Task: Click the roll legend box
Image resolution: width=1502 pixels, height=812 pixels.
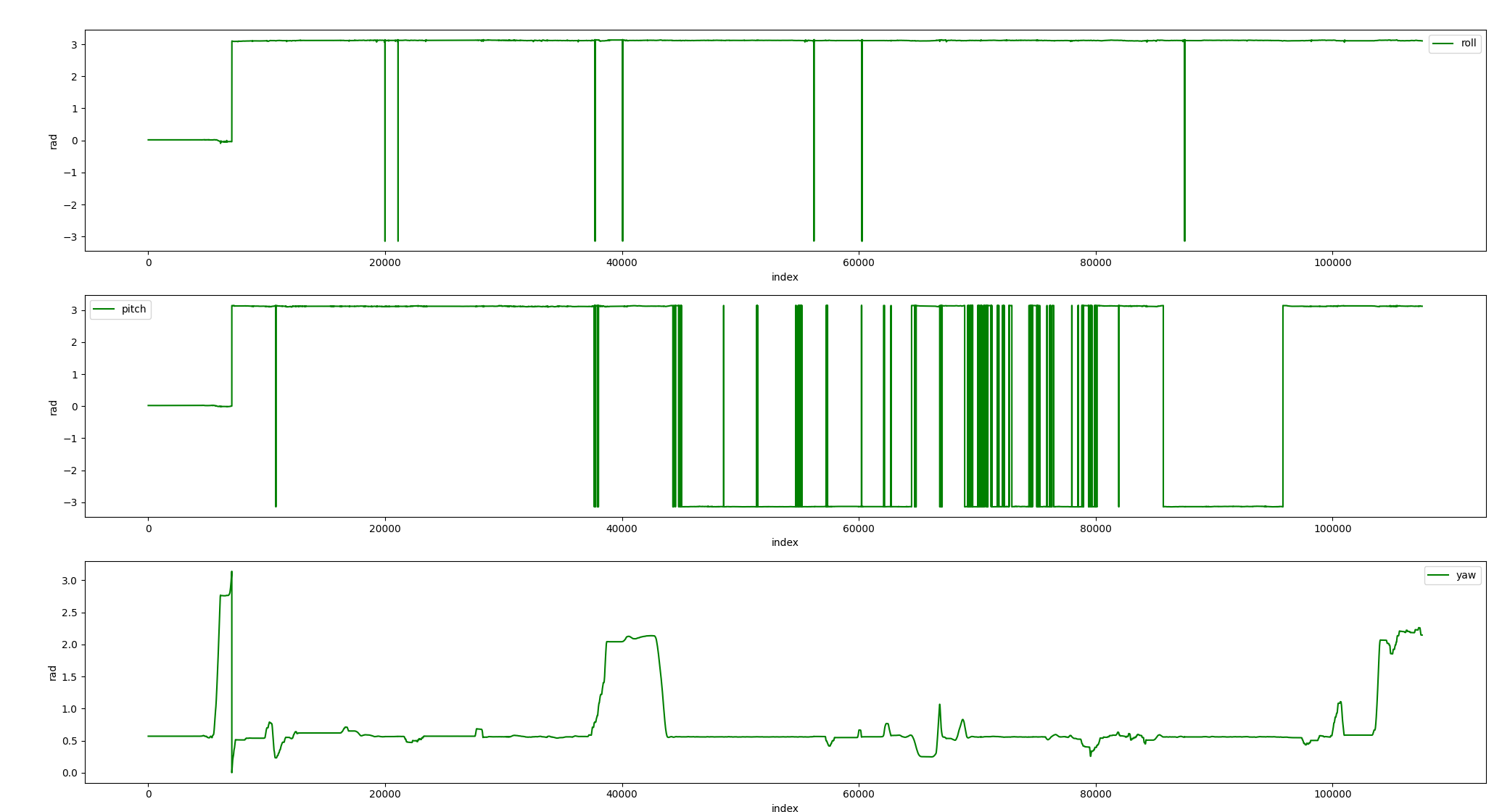Action: click(x=1454, y=43)
